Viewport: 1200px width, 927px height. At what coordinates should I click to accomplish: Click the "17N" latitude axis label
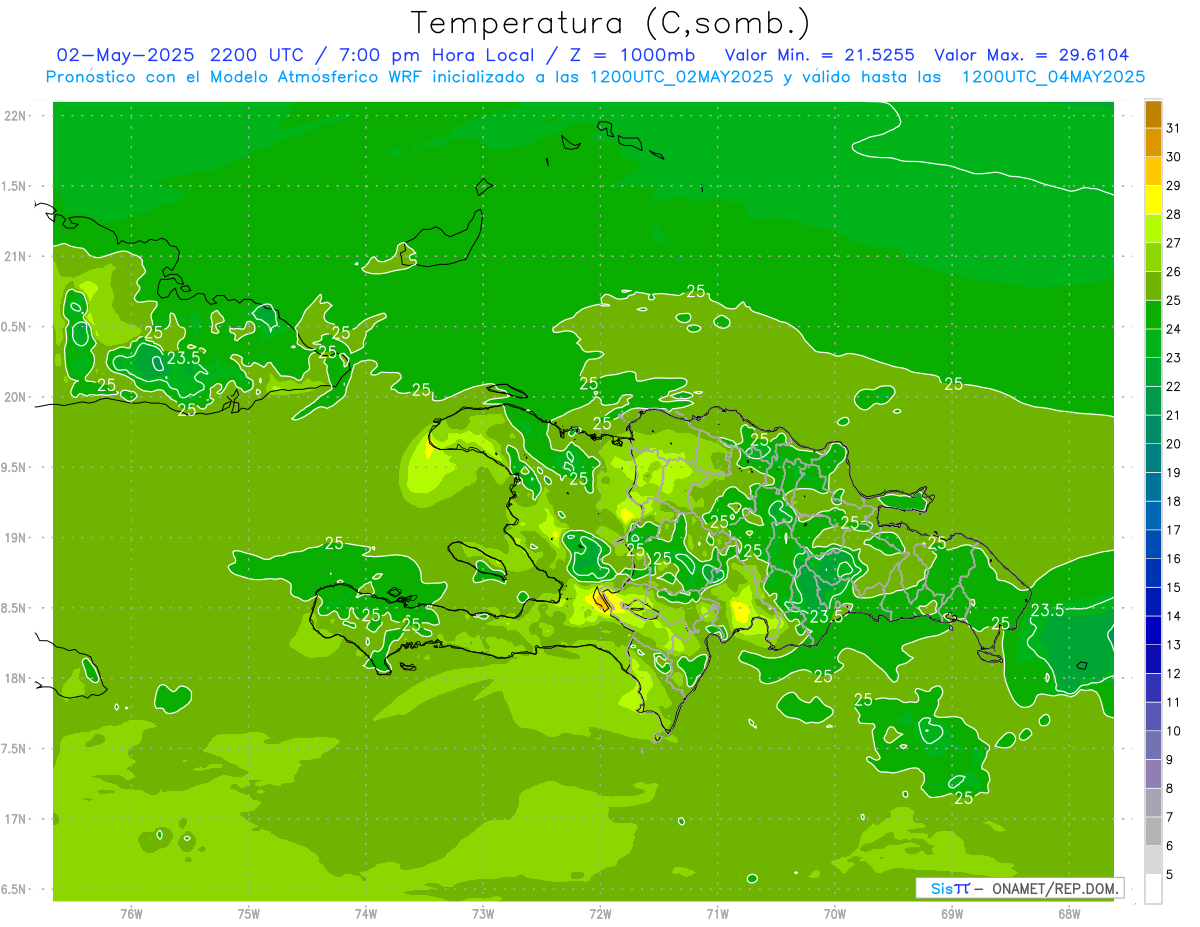point(14,819)
